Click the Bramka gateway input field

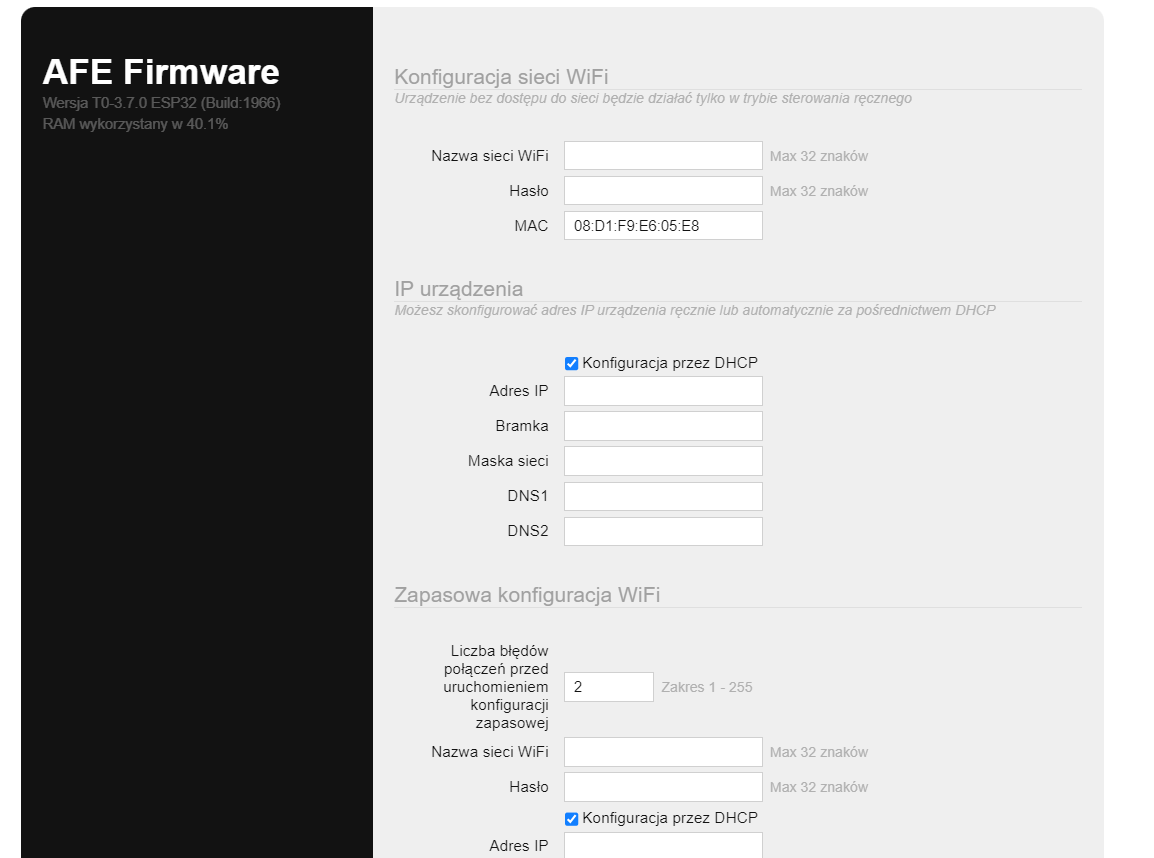tap(663, 426)
